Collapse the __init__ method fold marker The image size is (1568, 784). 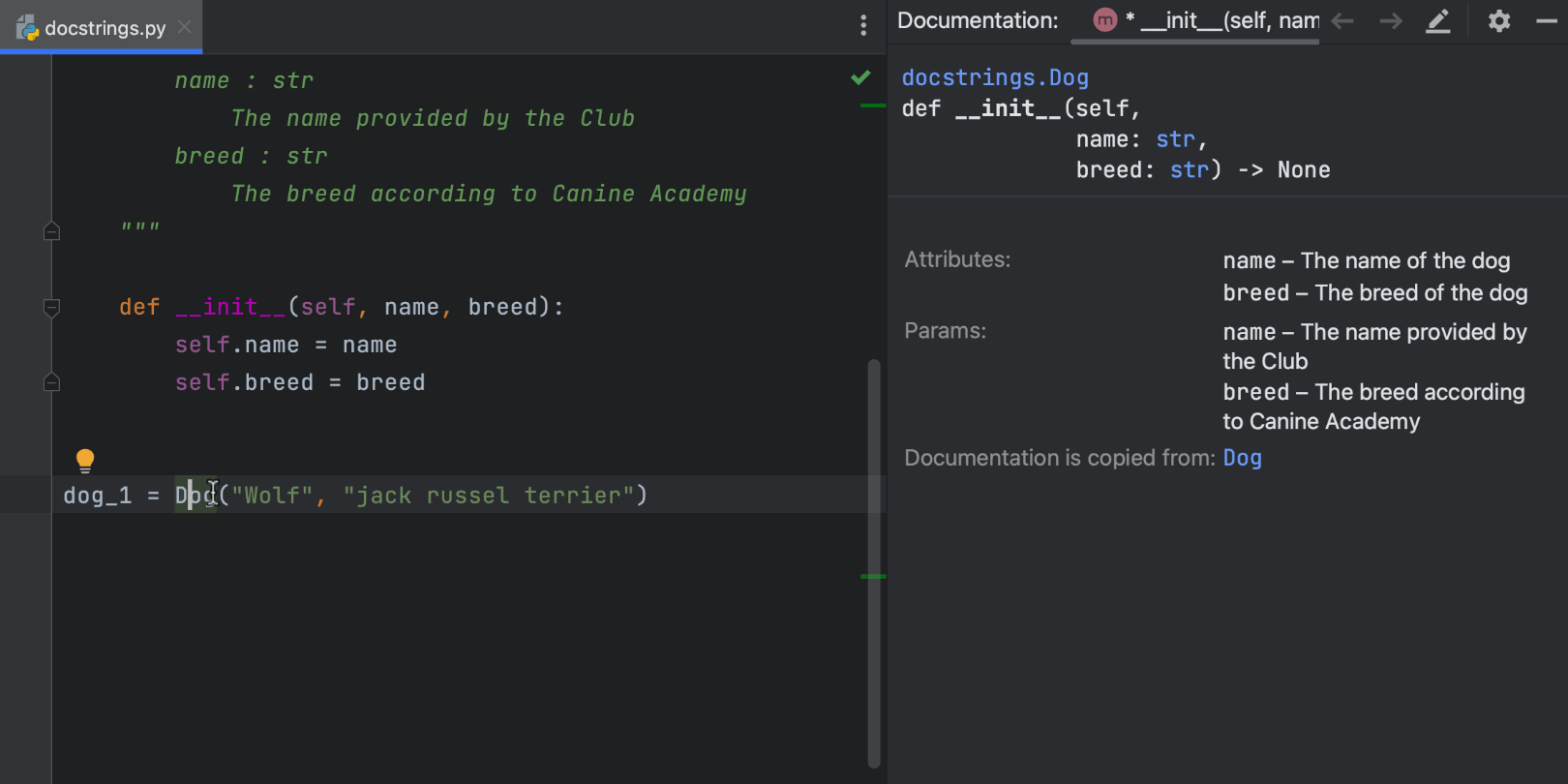52,308
